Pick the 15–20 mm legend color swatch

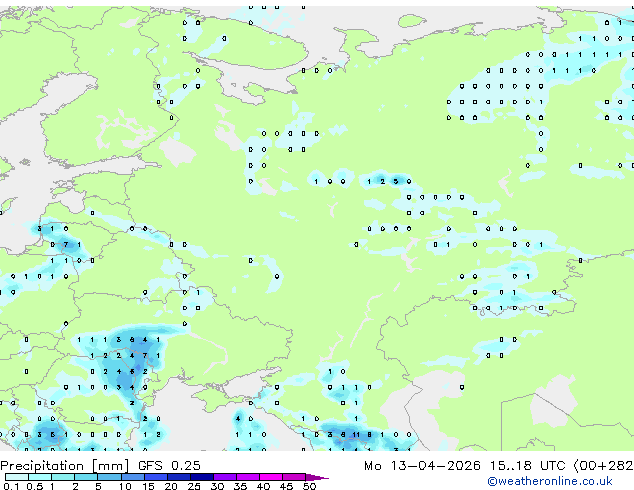[x=155, y=477]
